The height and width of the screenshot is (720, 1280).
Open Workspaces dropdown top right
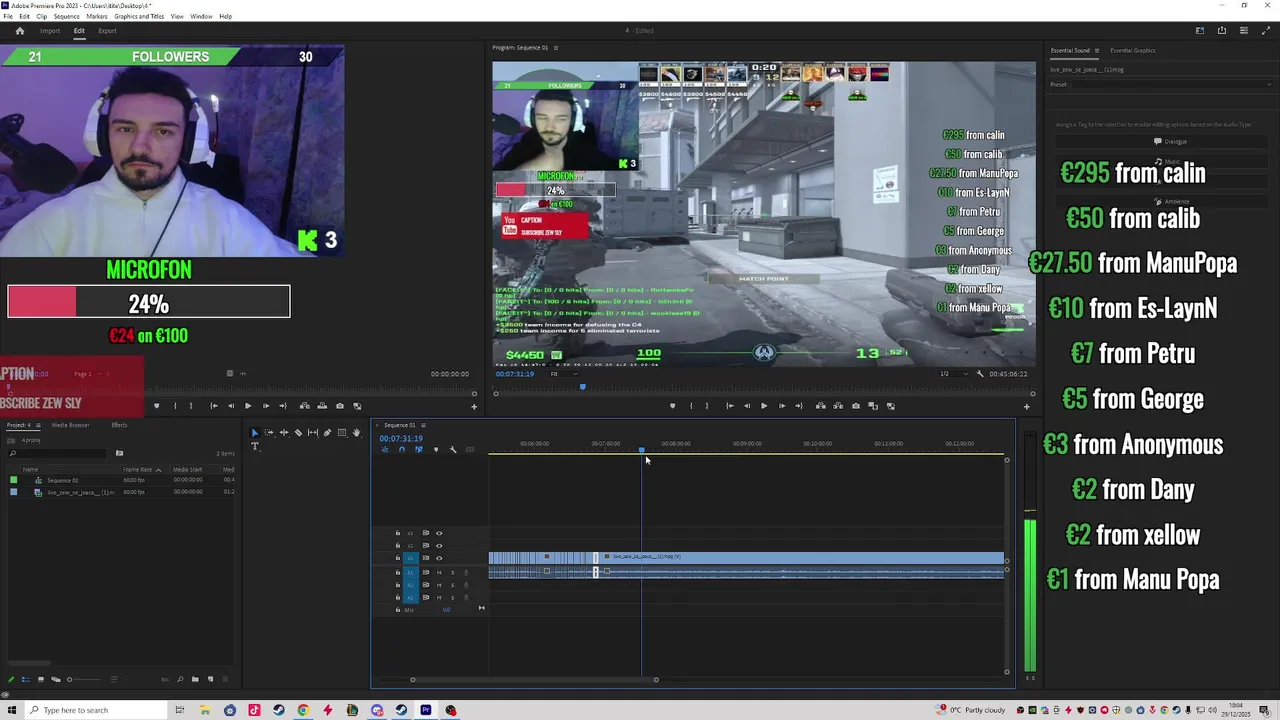(1199, 31)
